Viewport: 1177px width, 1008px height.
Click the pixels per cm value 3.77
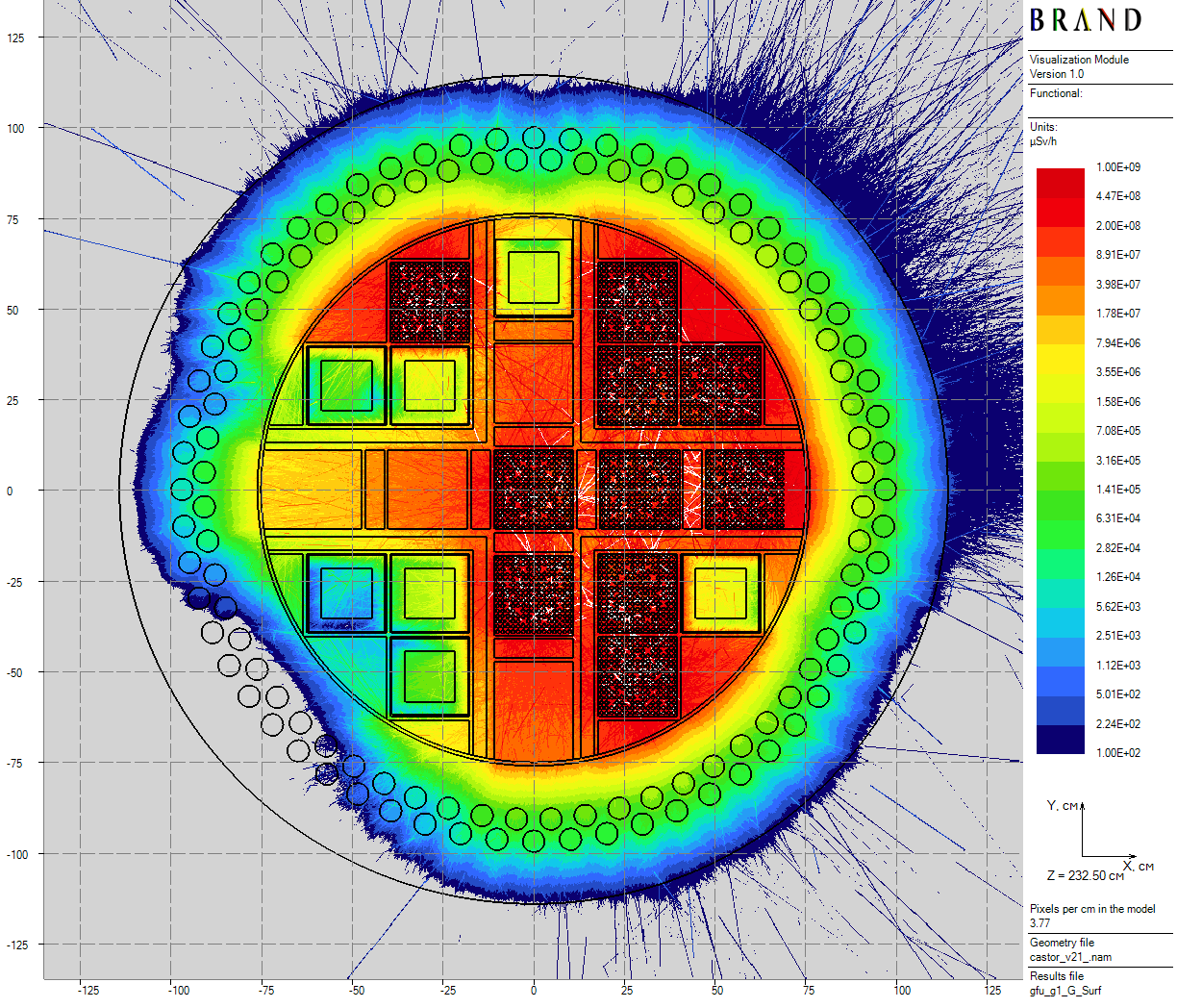coord(1039,923)
